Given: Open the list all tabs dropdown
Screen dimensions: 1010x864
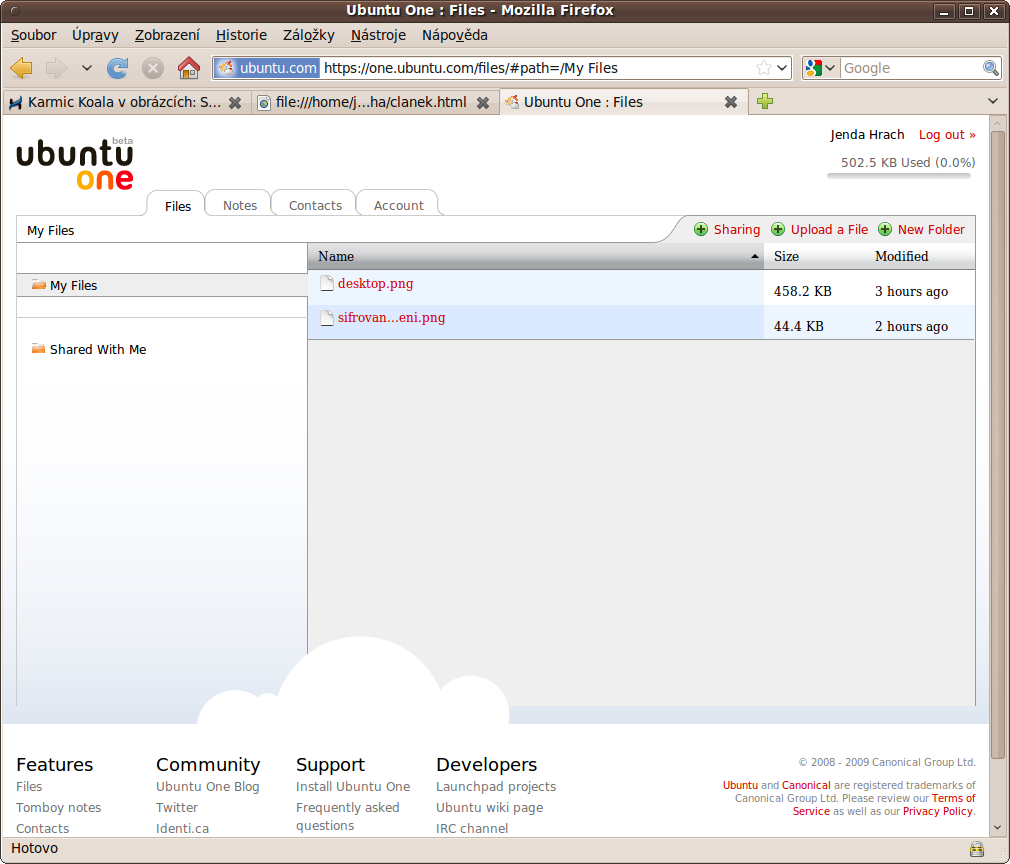Looking at the screenshot, I should tap(993, 101).
